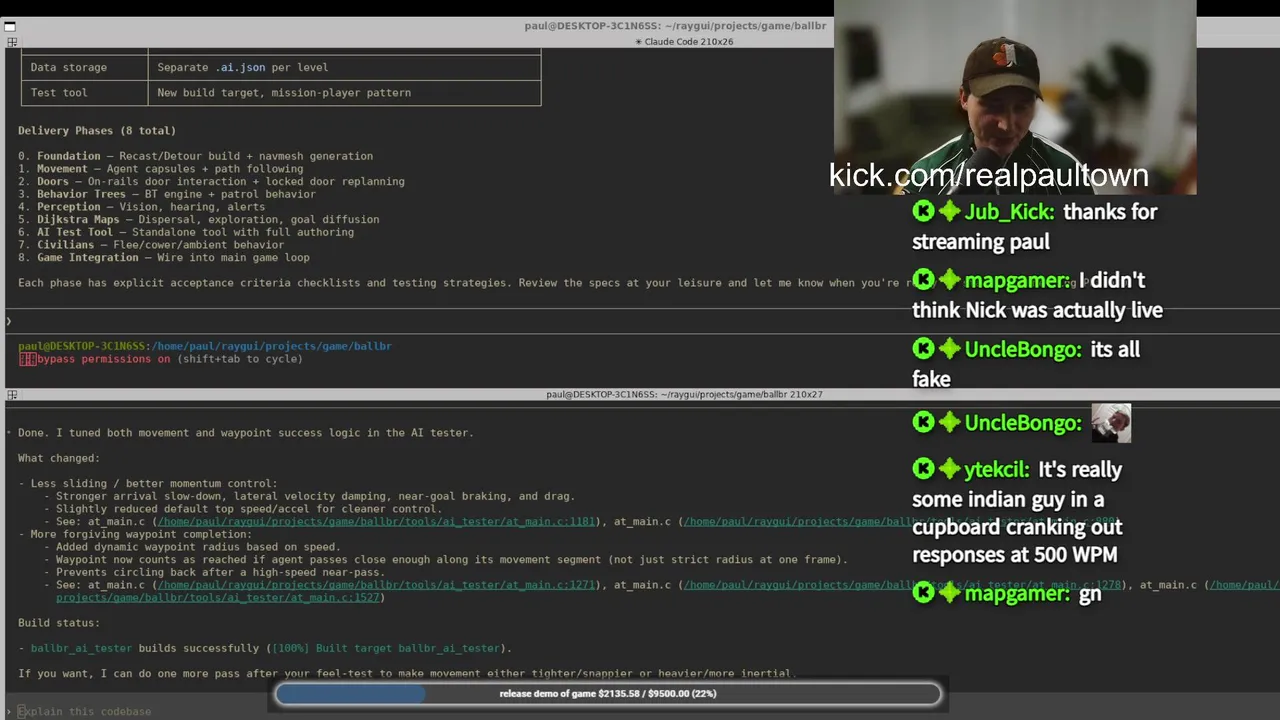
Task: Click the webcam feed thumbnail
Action: pyautogui.click(x=1014, y=97)
